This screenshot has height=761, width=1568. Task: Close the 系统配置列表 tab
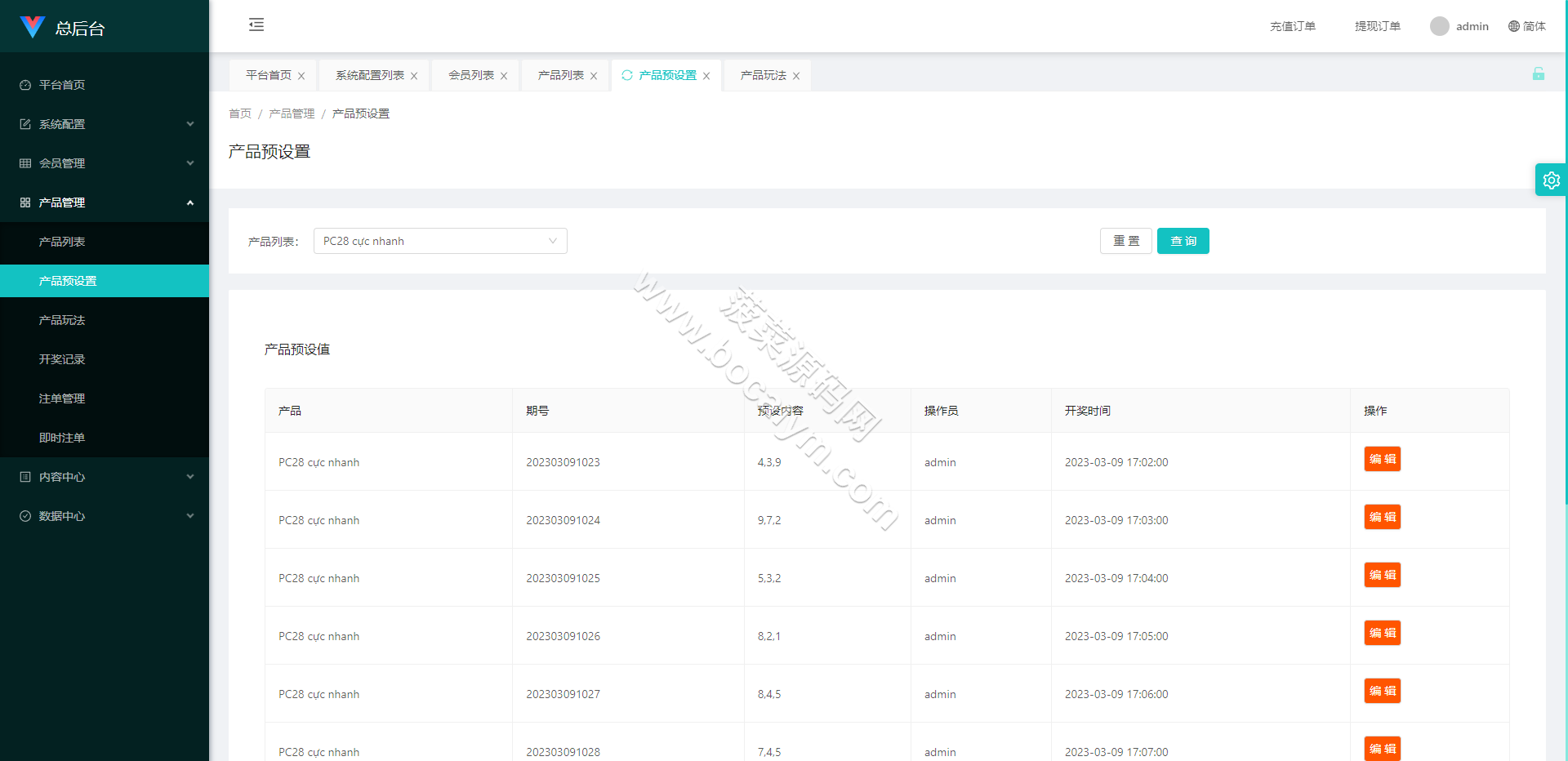click(x=414, y=76)
